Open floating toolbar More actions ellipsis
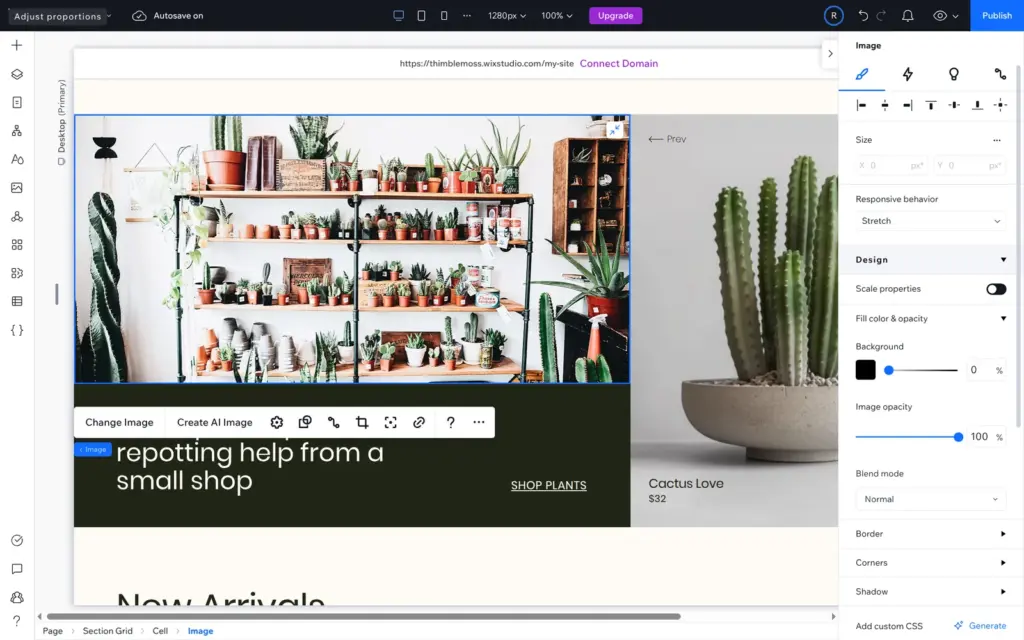 click(x=479, y=423)
